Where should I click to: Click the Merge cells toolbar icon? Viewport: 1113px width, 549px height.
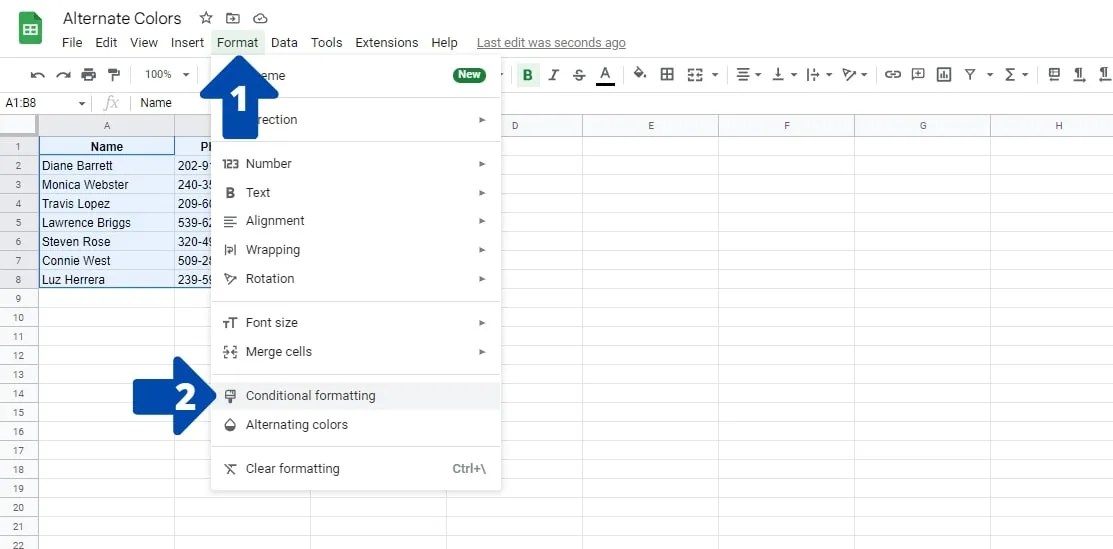click(696, 75)
